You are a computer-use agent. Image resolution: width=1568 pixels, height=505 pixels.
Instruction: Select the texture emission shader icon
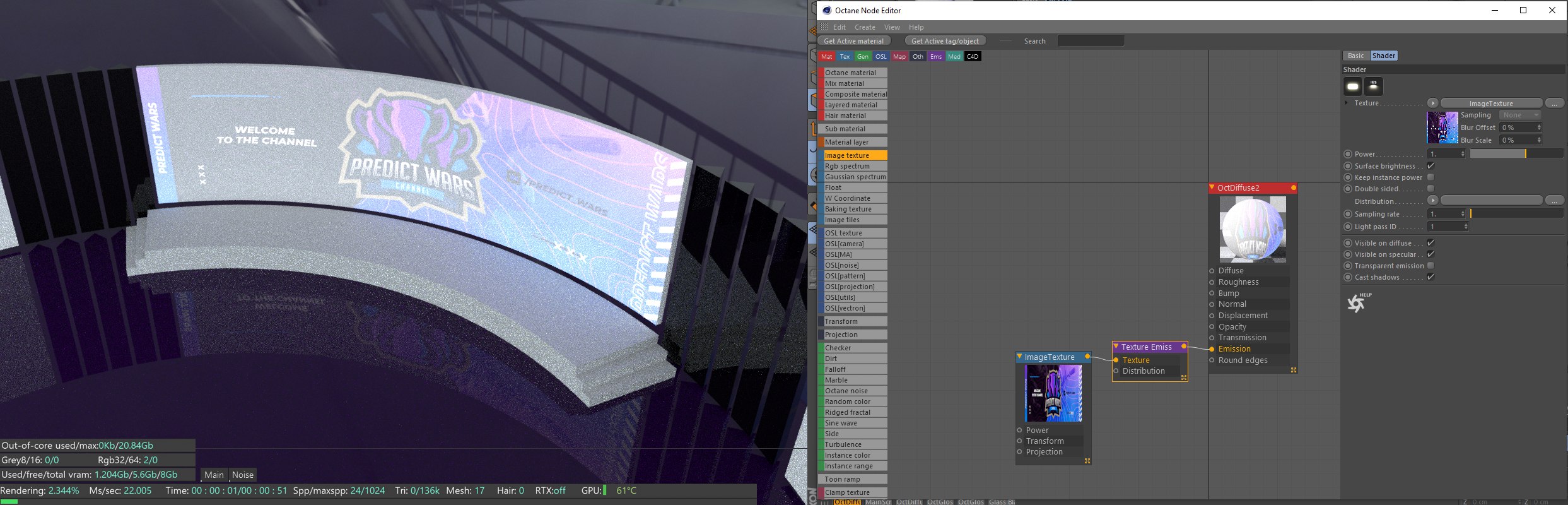pos(1352,86)
